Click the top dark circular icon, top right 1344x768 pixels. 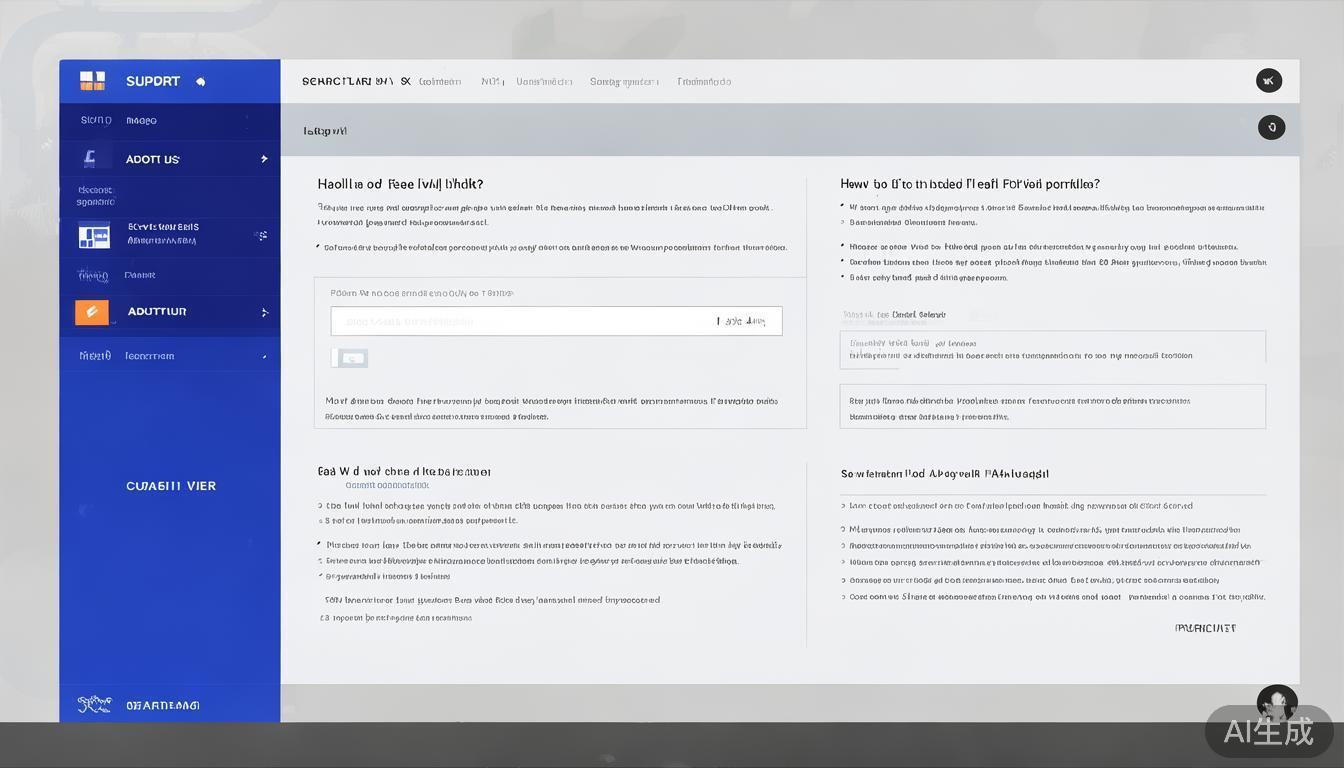tap(1268, 81)
